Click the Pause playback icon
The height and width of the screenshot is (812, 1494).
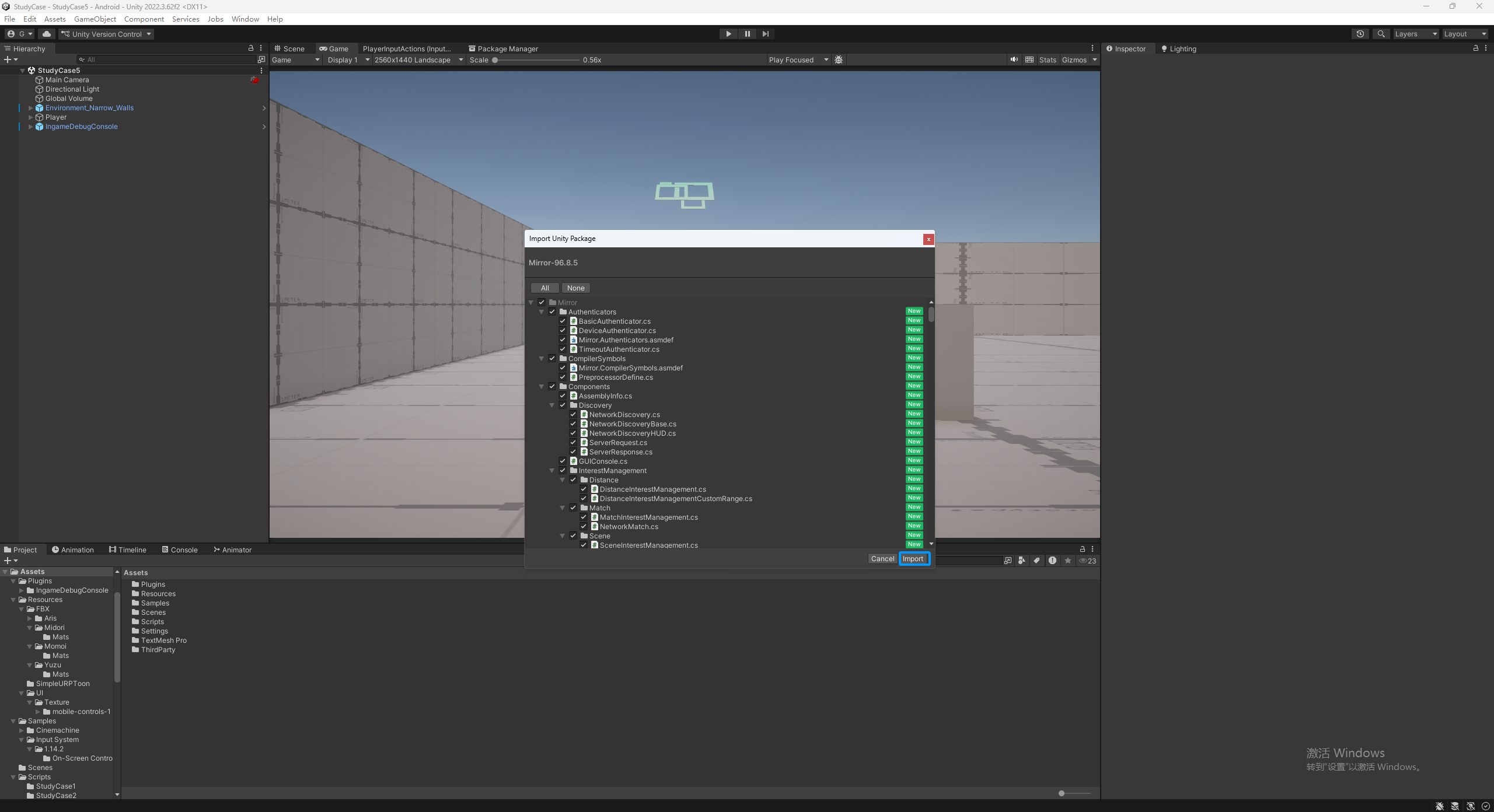click(x=747, y=34)
